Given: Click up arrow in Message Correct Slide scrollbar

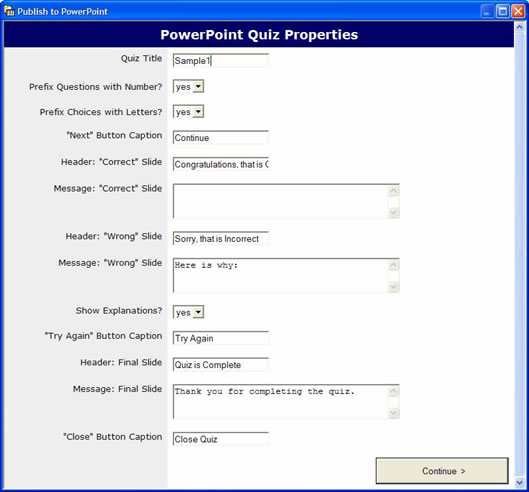Looking at the screenshot, I should [x=393, y=191].
